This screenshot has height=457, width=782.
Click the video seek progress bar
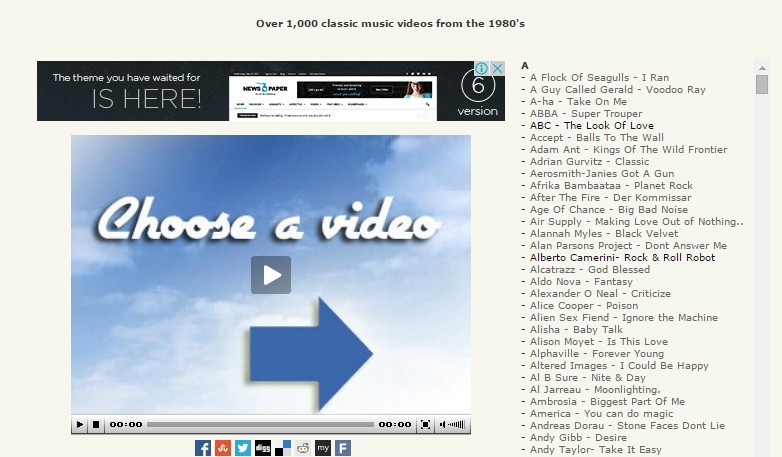(x=260, y=425)
